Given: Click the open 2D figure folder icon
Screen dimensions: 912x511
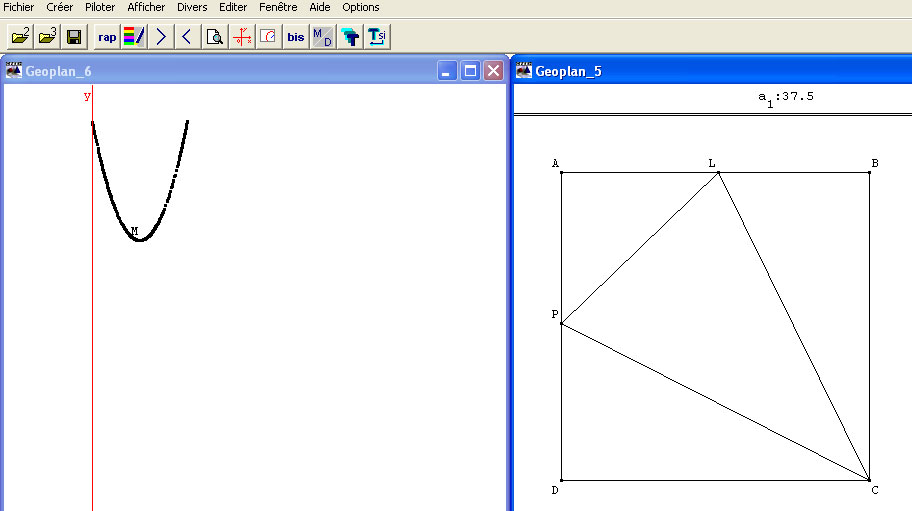Looking at the screenshot, I should click(20, 37).
